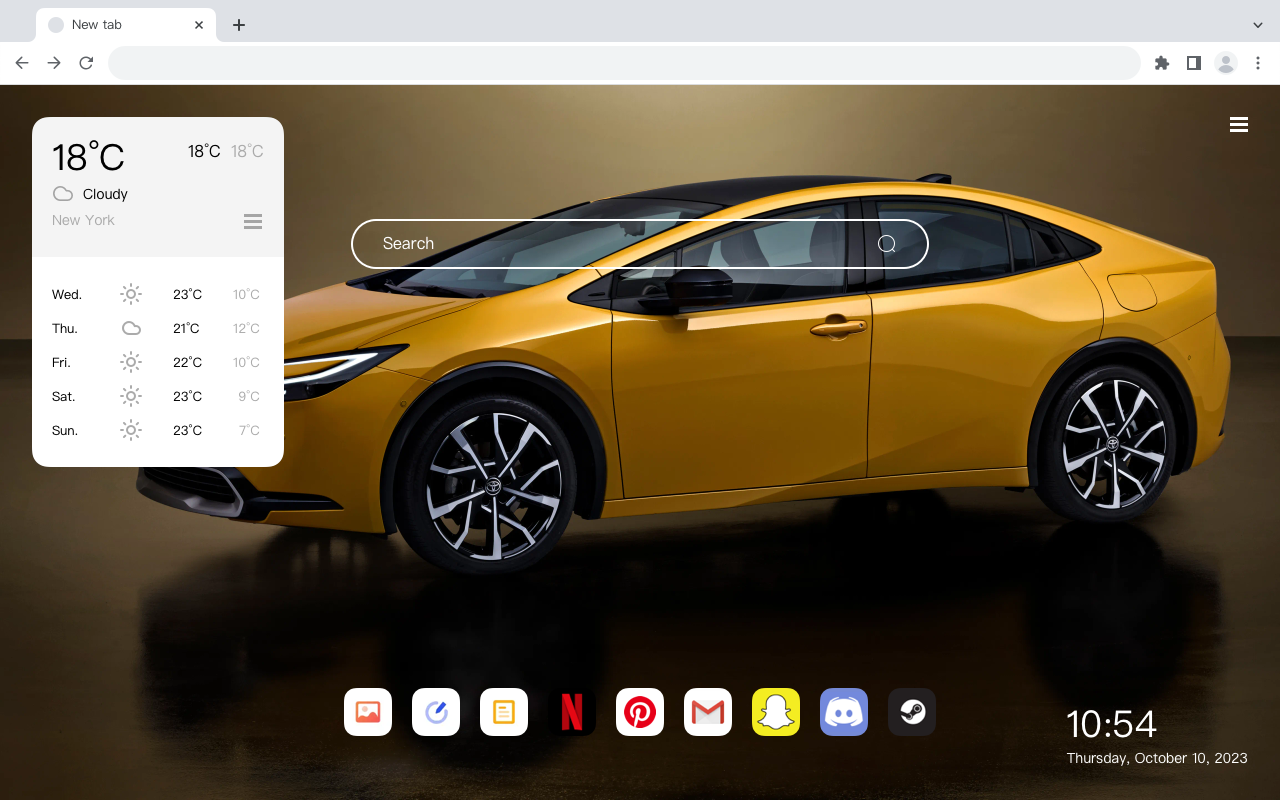Select the Sun. forecast sun icon
1280x800 pixels.
(x=131, y=430)
